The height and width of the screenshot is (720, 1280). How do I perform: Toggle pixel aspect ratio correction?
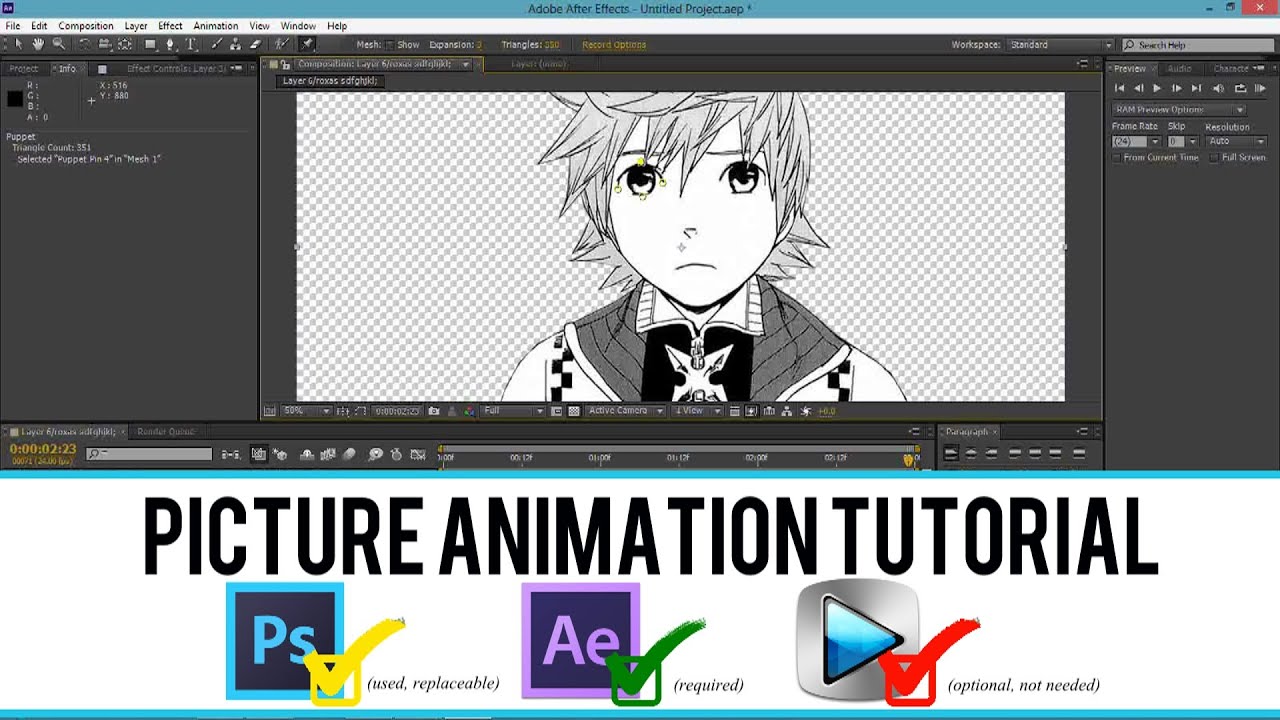(735, 411)
